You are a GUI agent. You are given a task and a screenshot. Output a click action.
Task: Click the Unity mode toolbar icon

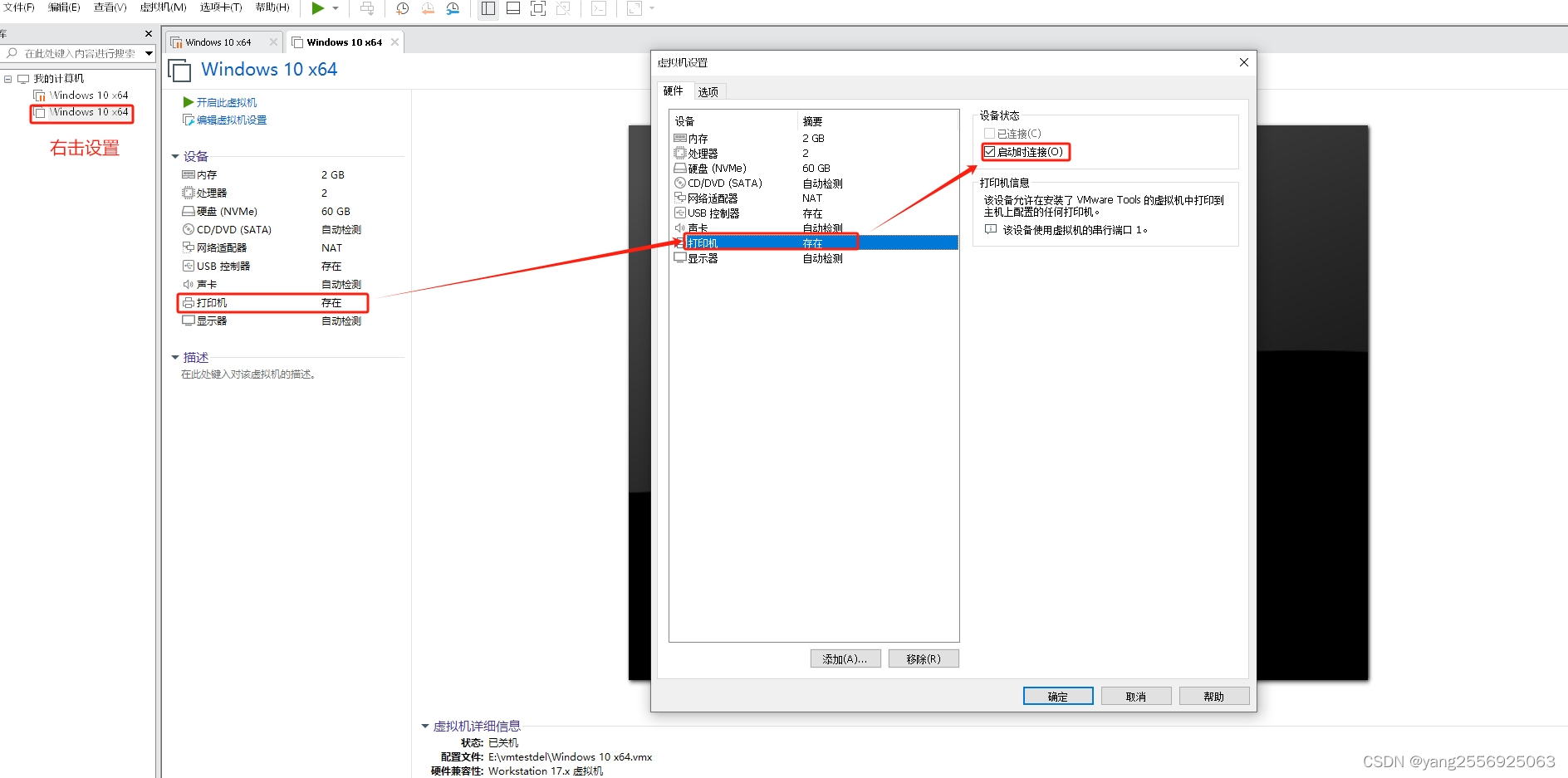(563, 8)
